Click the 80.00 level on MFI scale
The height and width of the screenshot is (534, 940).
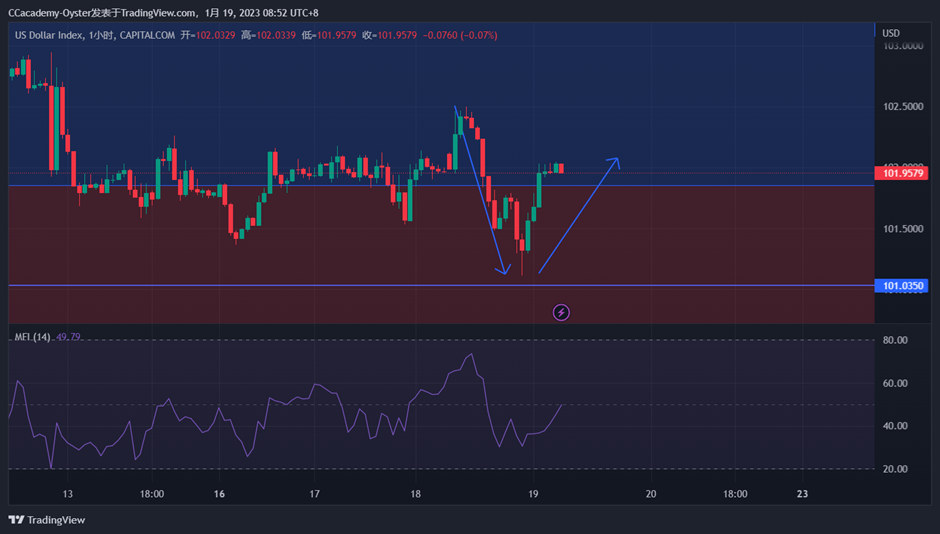click(897, 340)
